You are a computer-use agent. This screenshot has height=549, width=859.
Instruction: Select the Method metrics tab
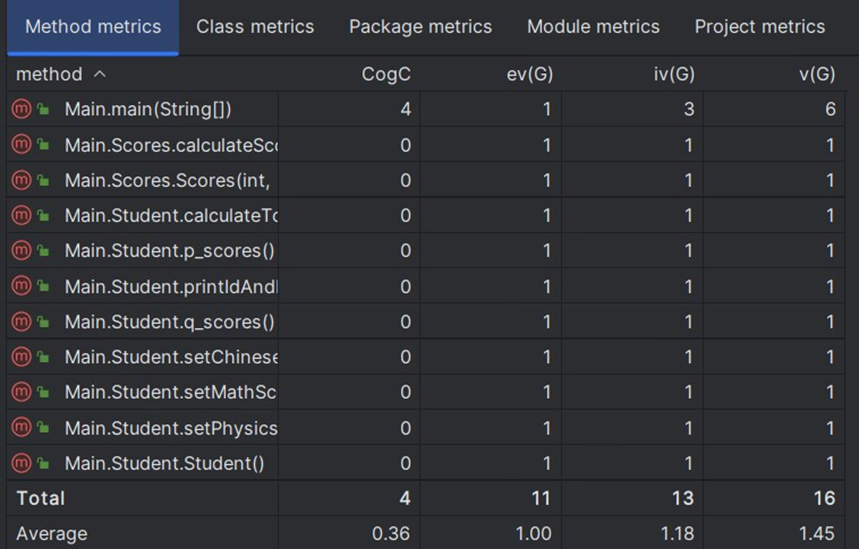click(x=93, y=27)
